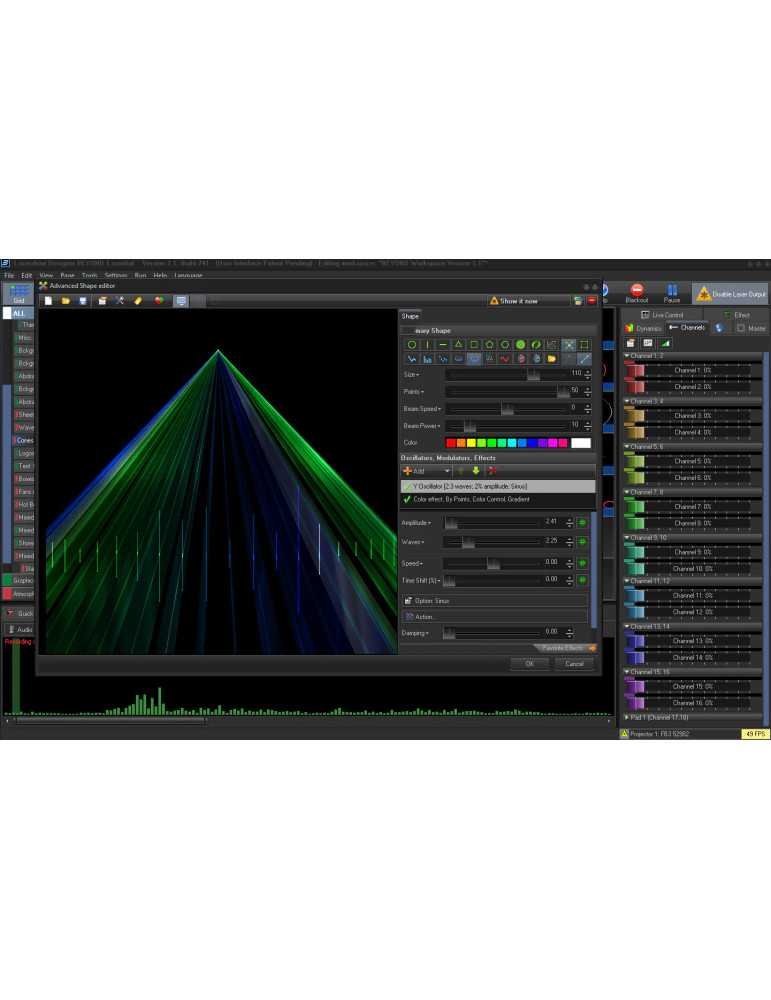Click the 'Show it now' button

(x=518, y=300)
